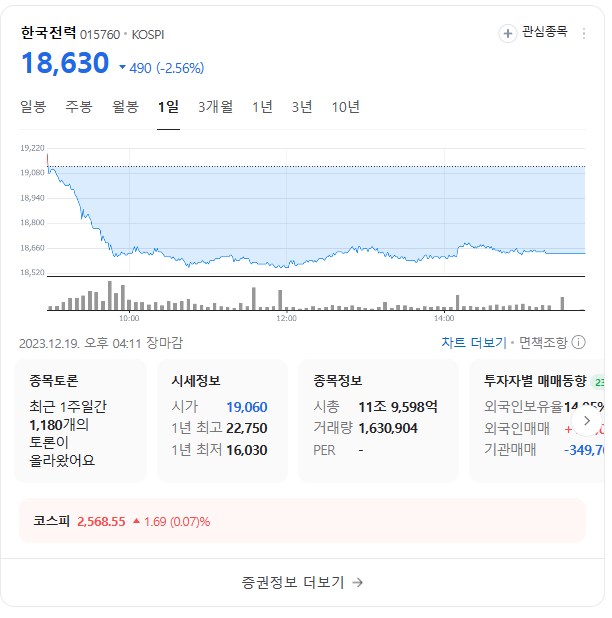Add stock to watchlist with plus icon

508,34
